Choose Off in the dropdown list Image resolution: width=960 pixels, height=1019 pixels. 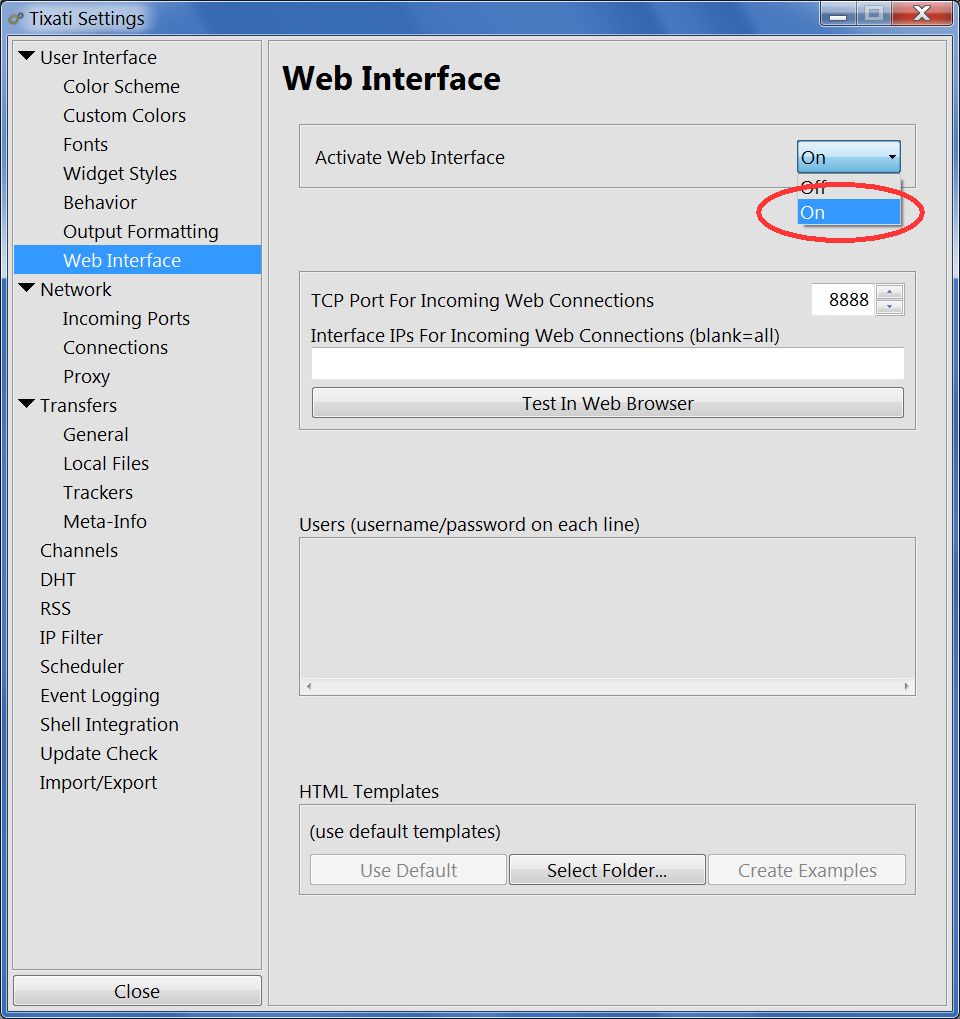click(x=848, y=187)
